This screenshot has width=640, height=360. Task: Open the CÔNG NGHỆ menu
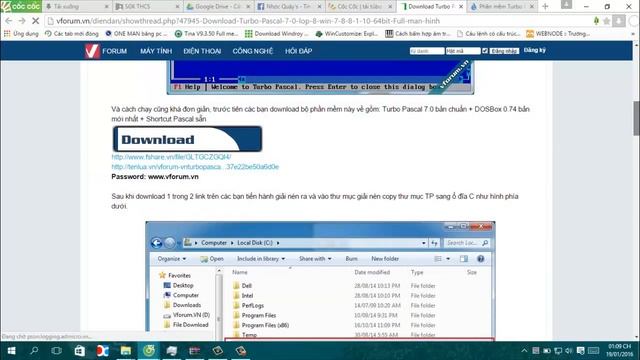pyautogui.click(x=253, y=51)
